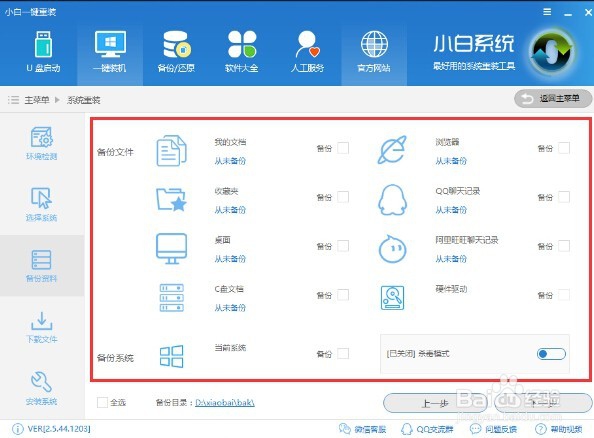Click the 当前系统 Windows logo icon

coord(172,356)
